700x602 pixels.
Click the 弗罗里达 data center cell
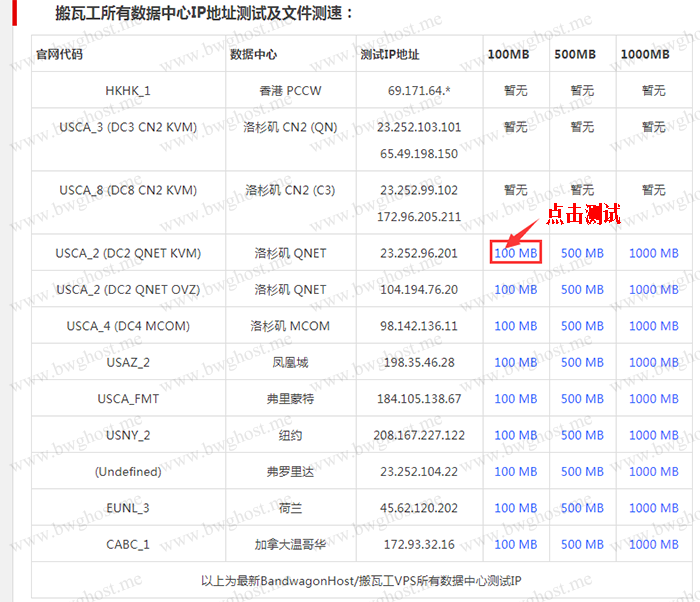pos(290,472)
